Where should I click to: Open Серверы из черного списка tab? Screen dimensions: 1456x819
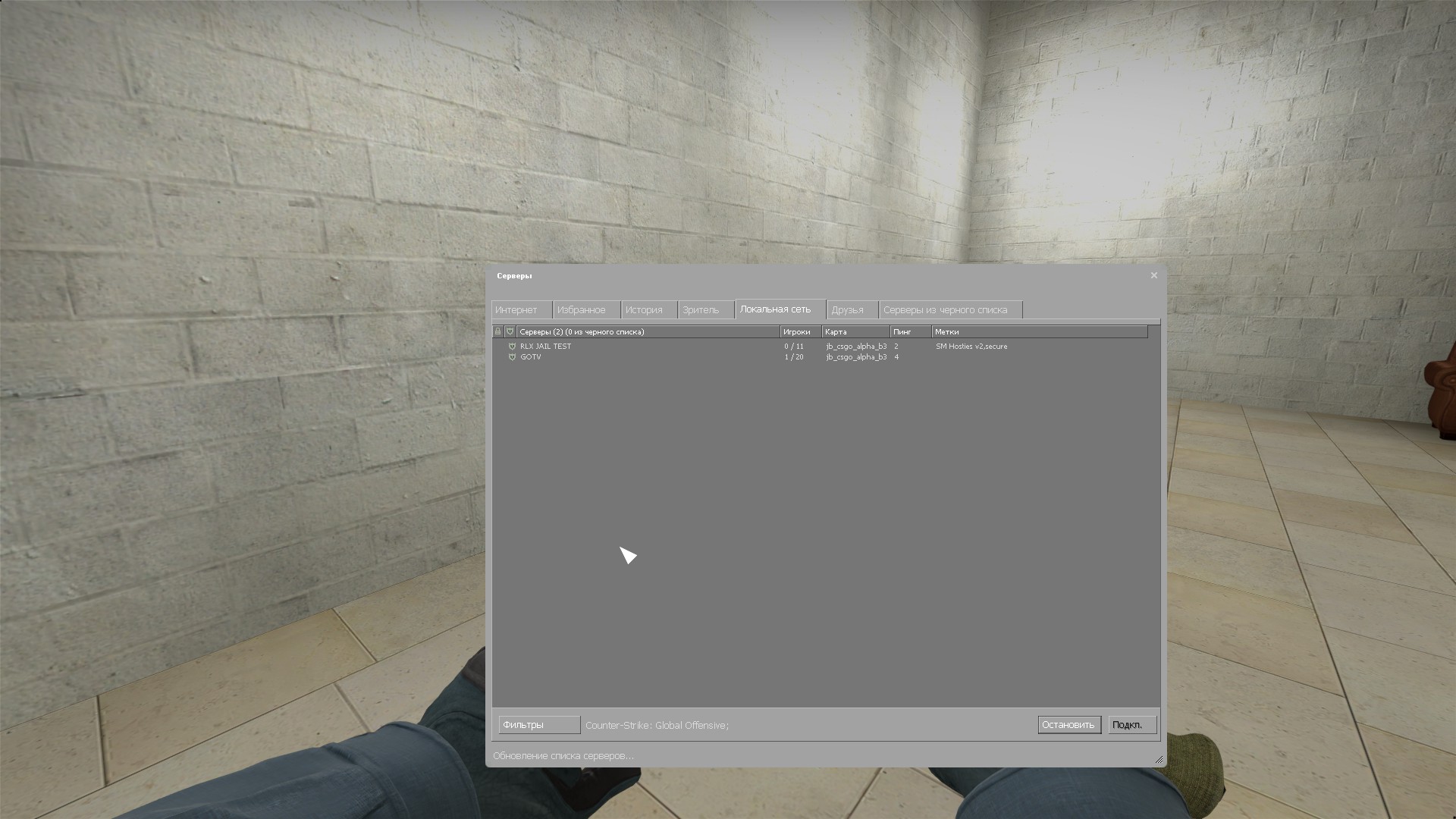tap(951, 309)
